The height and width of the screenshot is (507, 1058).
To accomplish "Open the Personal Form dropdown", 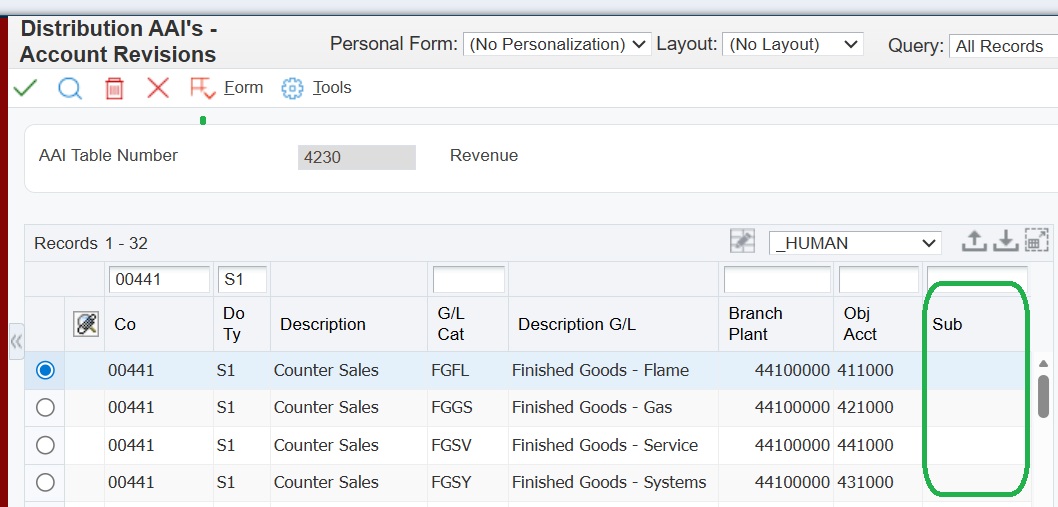I will coord(557,44).
